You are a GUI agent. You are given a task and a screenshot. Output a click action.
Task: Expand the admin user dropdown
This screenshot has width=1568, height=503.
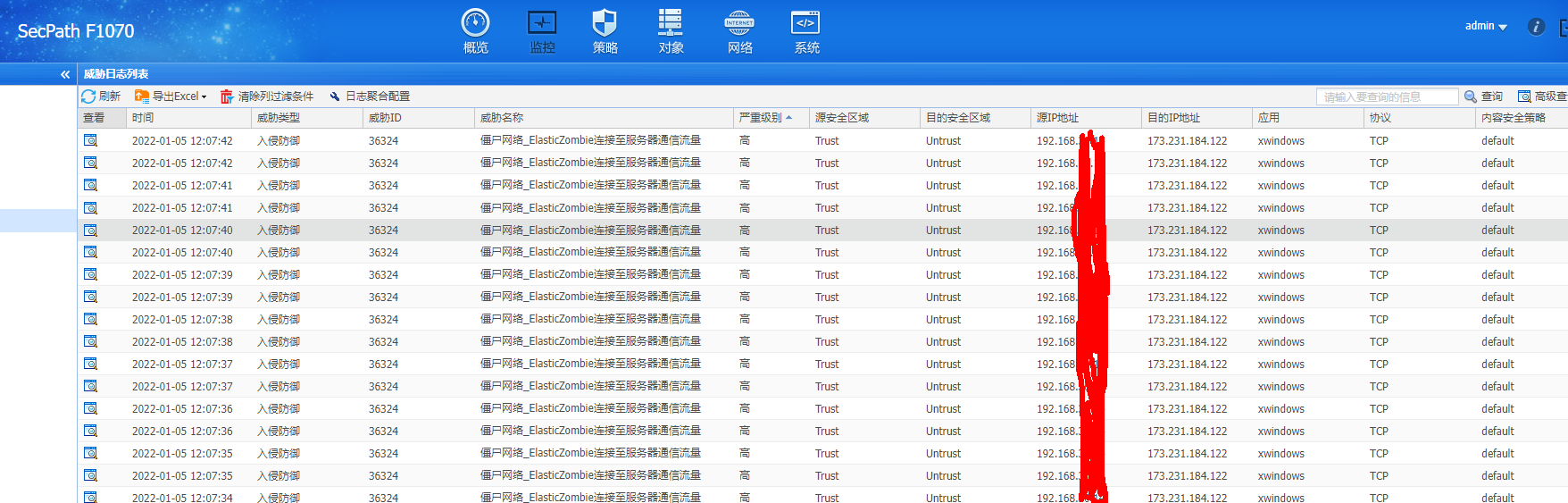(1486, 26)
